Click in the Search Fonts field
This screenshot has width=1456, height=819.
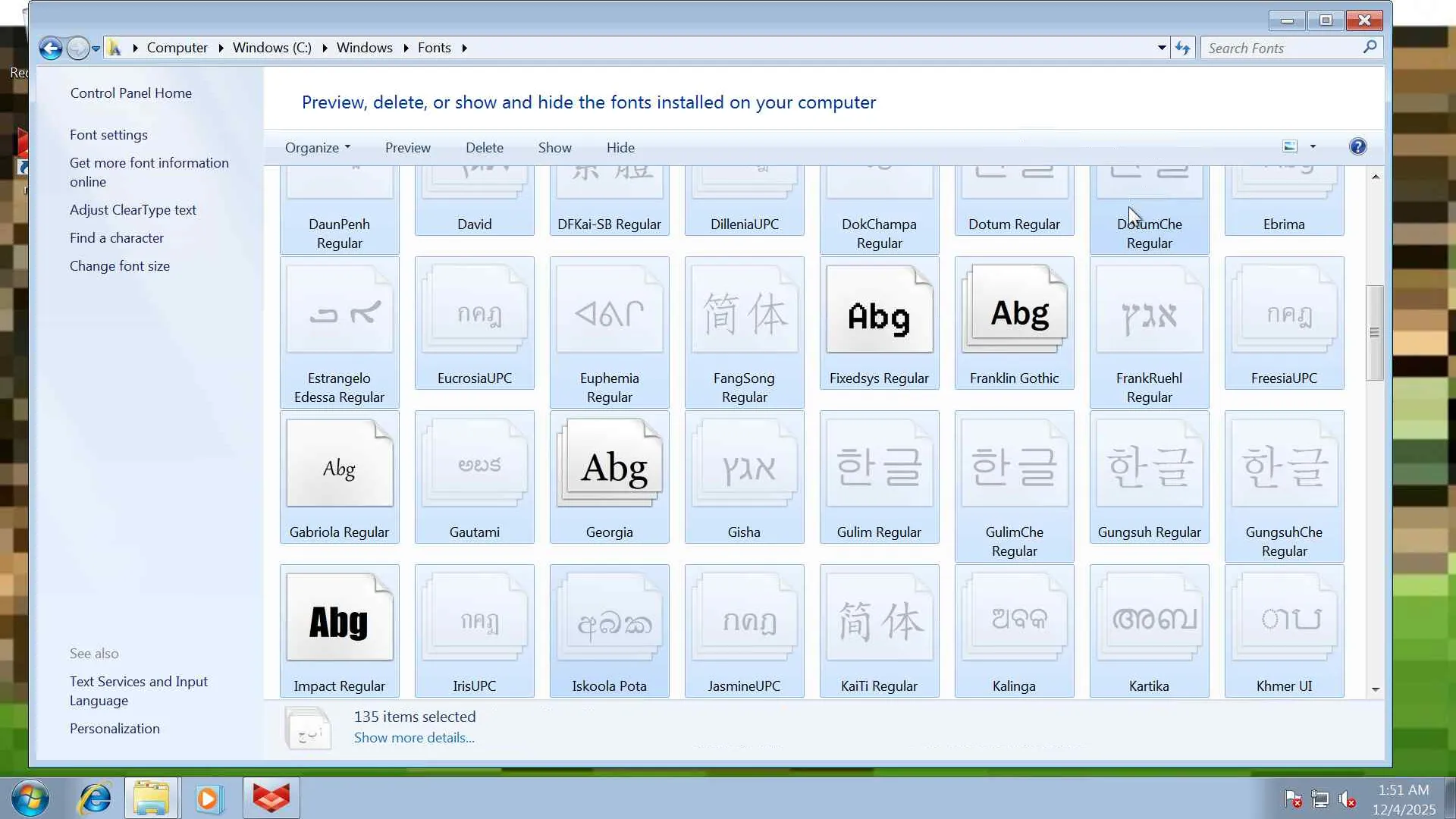[x=1282, y=49]
